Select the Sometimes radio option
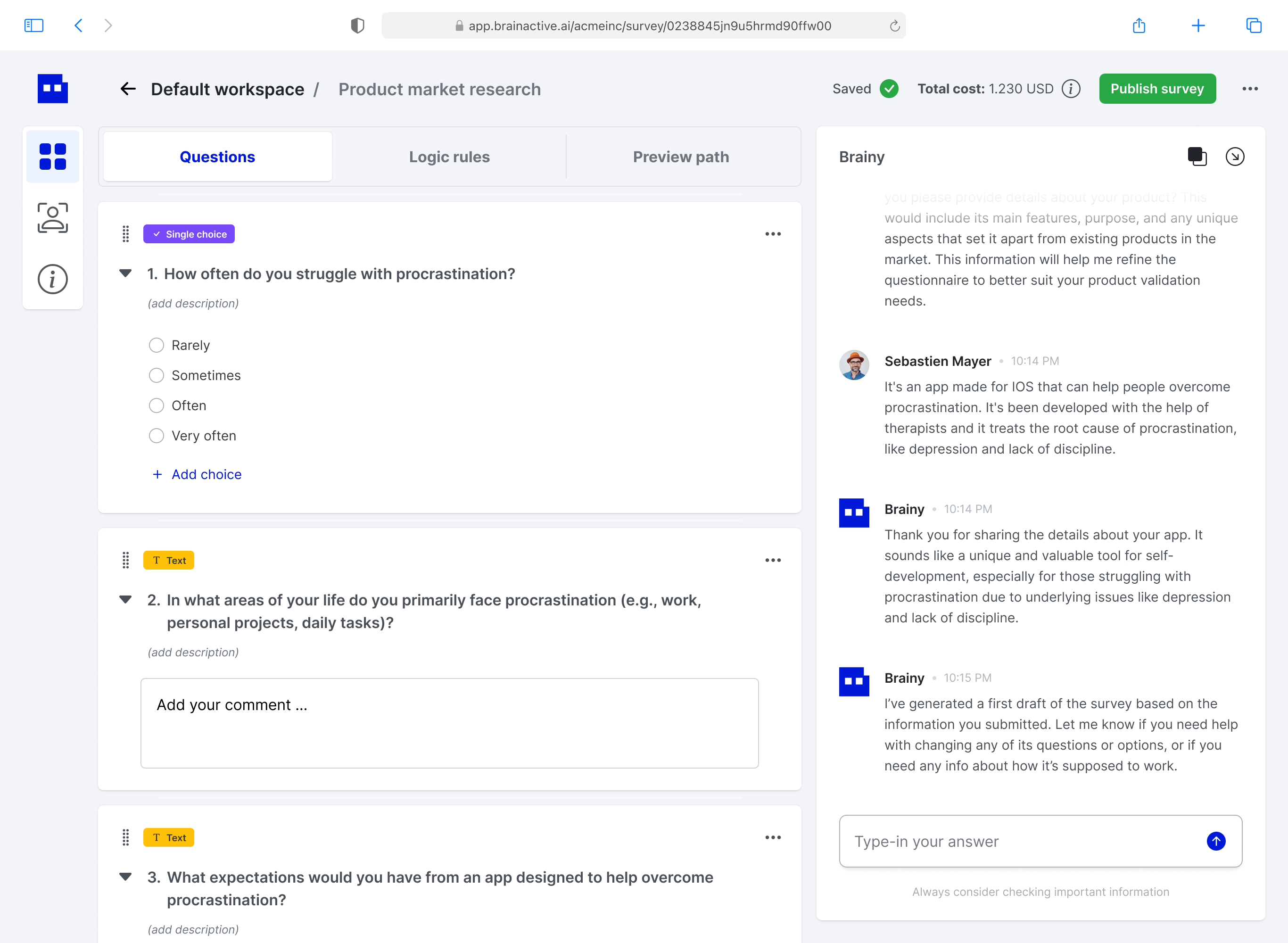The width and height of the screenshot is (1288, 943). (x=157, y=376)
